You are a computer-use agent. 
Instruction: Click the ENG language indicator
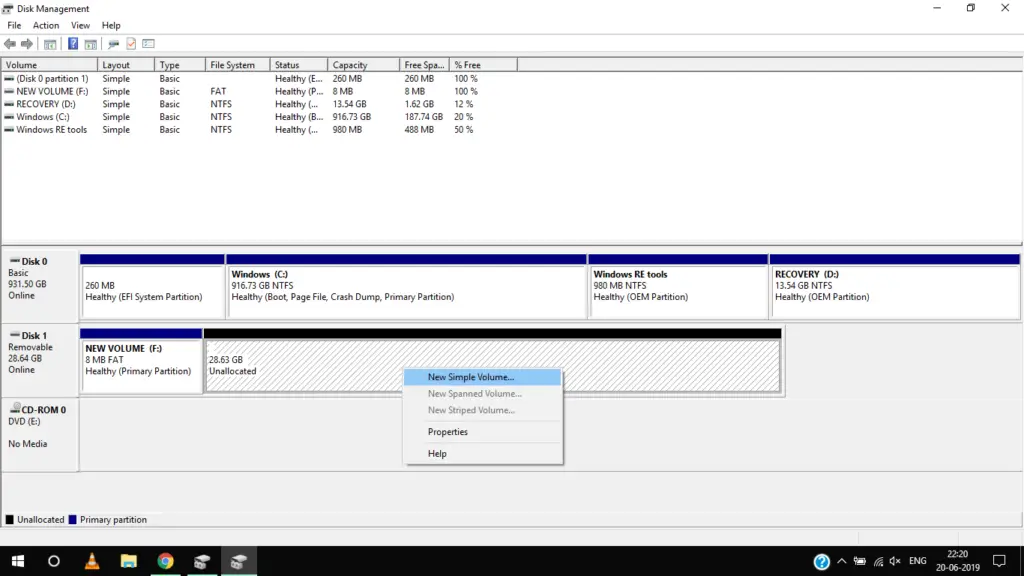tap(918, 561)
